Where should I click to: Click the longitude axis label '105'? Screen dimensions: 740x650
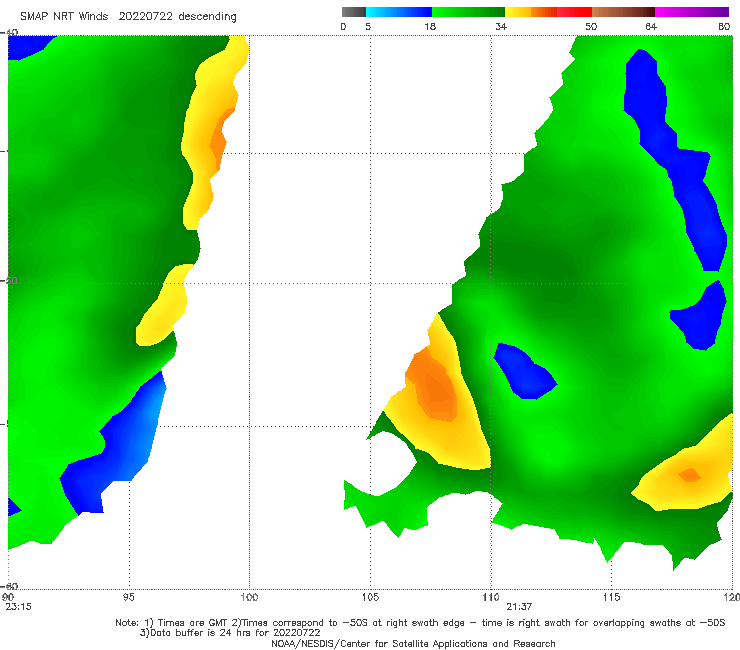point(370,597)
